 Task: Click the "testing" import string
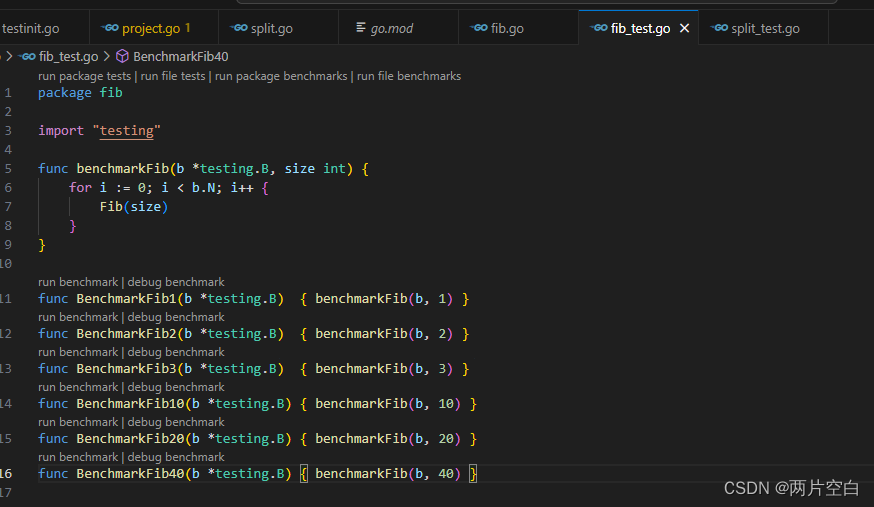click(x=127, y=130)
